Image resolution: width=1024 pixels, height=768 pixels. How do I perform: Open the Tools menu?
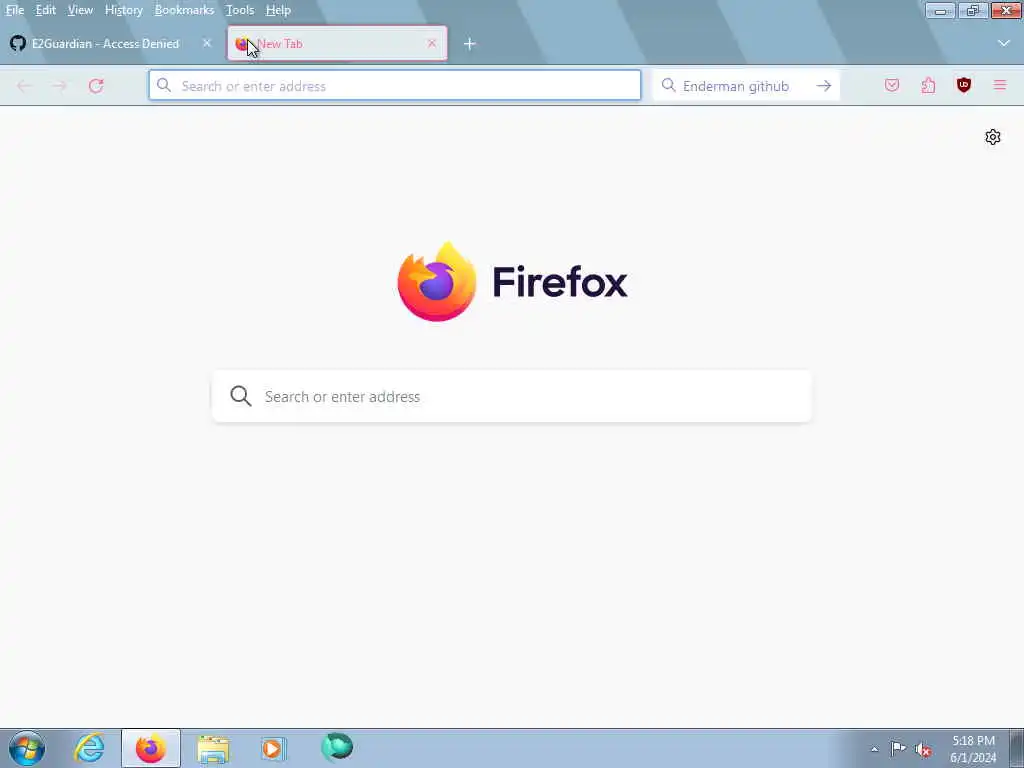coord(240,10)
